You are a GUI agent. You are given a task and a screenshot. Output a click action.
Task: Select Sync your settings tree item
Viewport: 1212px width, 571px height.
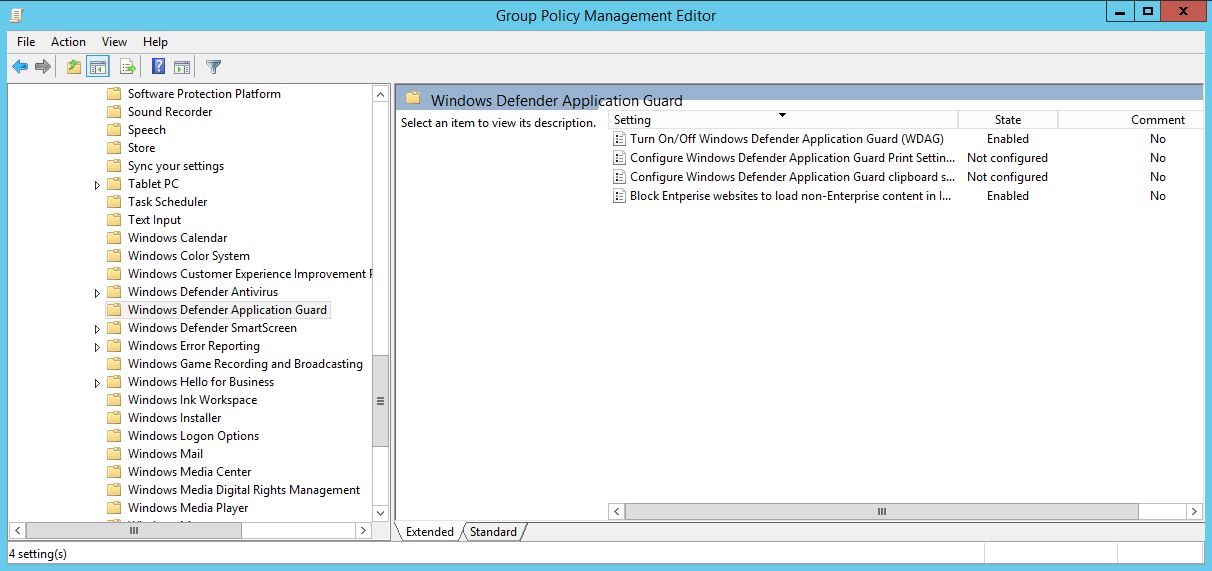tap(176, 166)
